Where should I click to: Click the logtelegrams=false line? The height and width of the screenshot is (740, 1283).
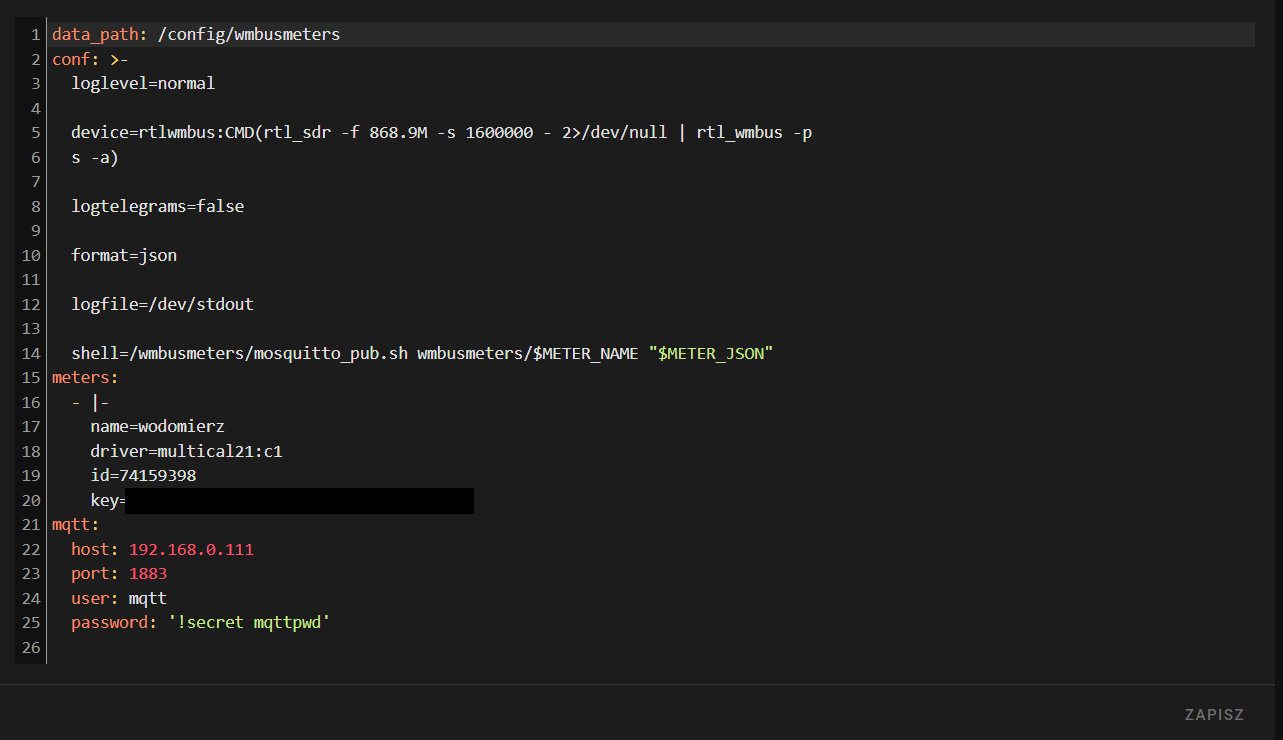click(158, 206)
